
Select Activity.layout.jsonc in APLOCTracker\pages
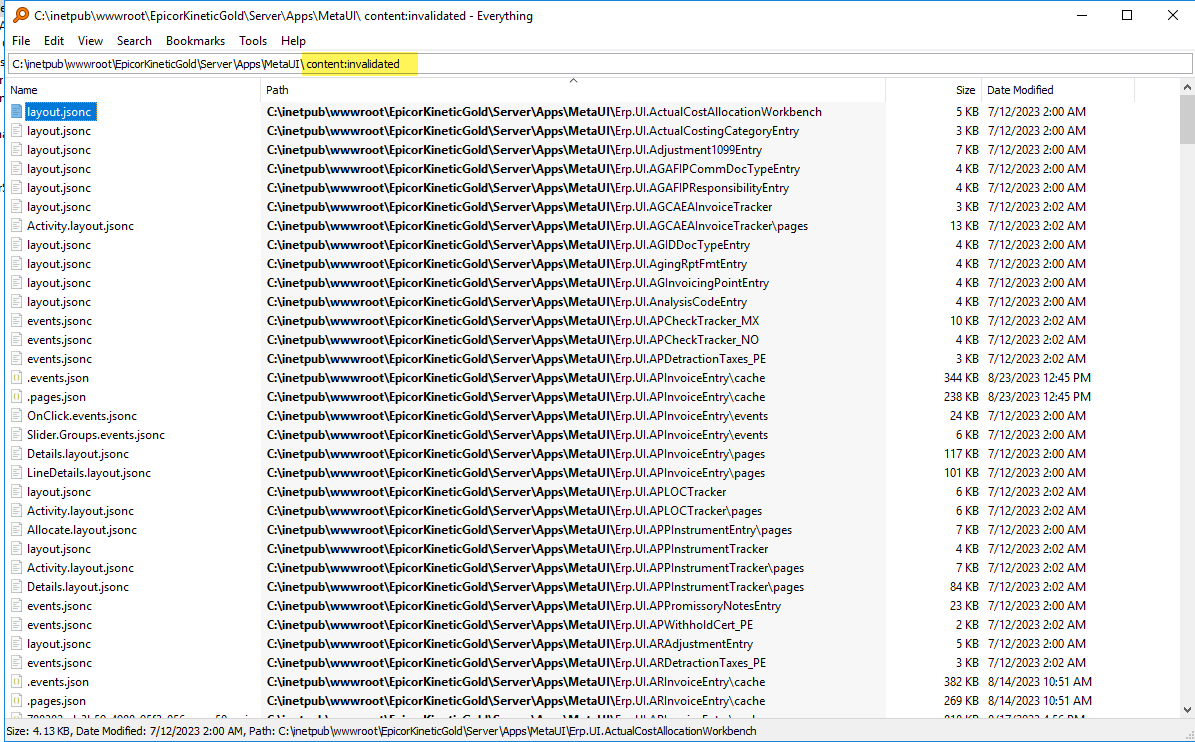point(80,511)
